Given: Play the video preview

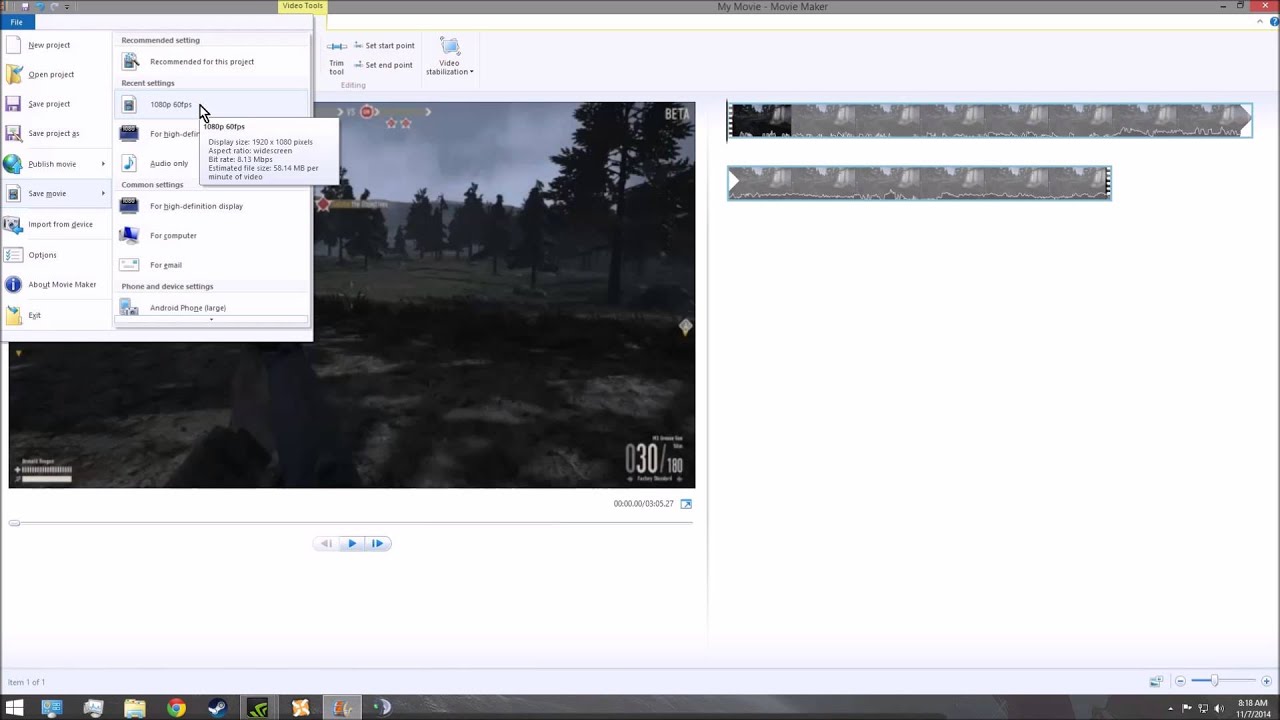Looking at the screenshot, I should pyautogui.click(x=352, y=544).
